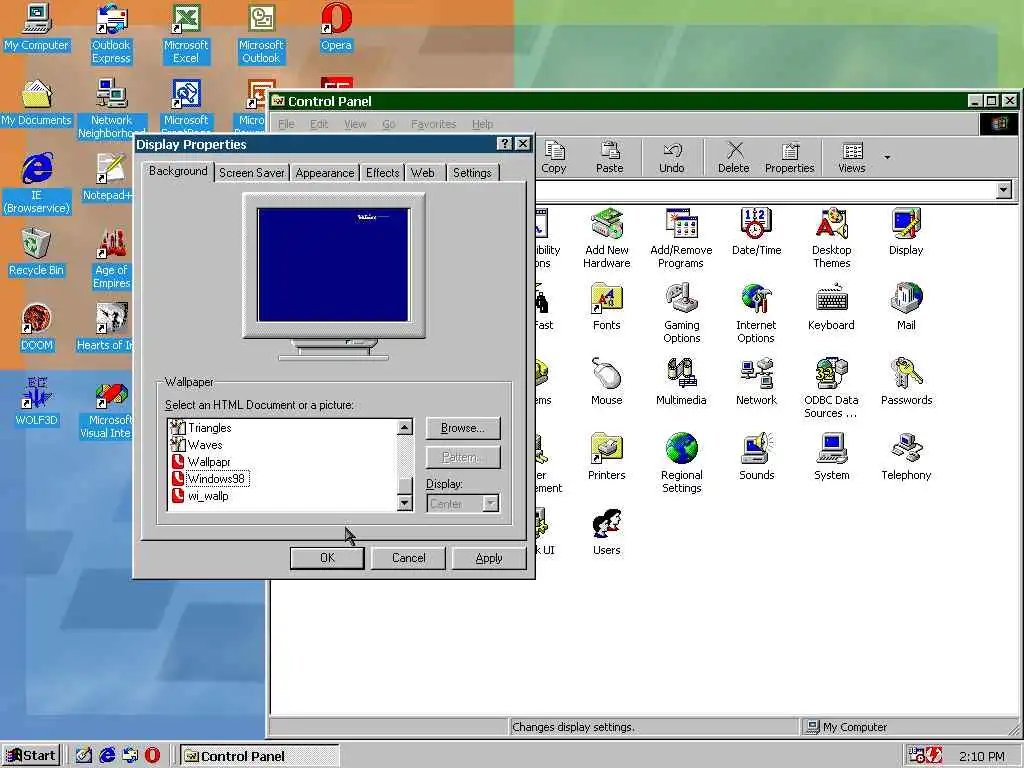The width and height of the screenshot is (1024, 768).
Task: Click the Apply button
Action: pyautogui.click(x=489, y=558)
